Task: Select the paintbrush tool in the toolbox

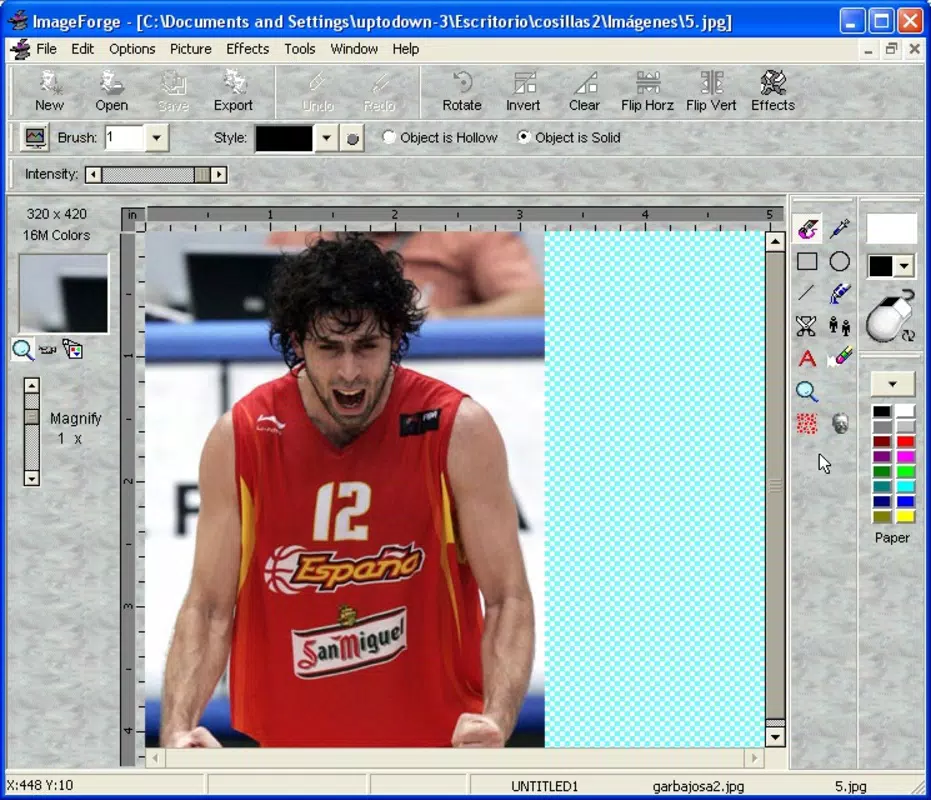Action: [x=808, y=229]
